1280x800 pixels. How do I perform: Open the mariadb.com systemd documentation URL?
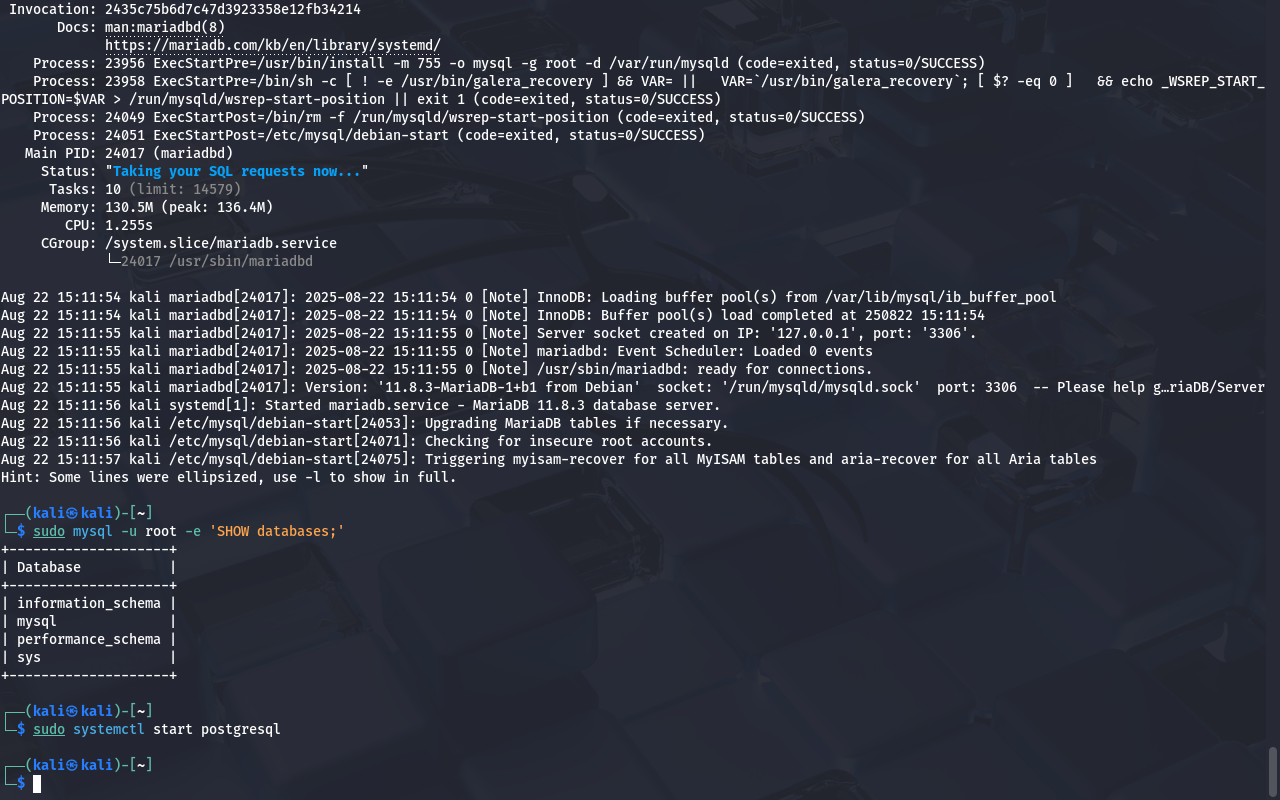(x=273, y=45)
